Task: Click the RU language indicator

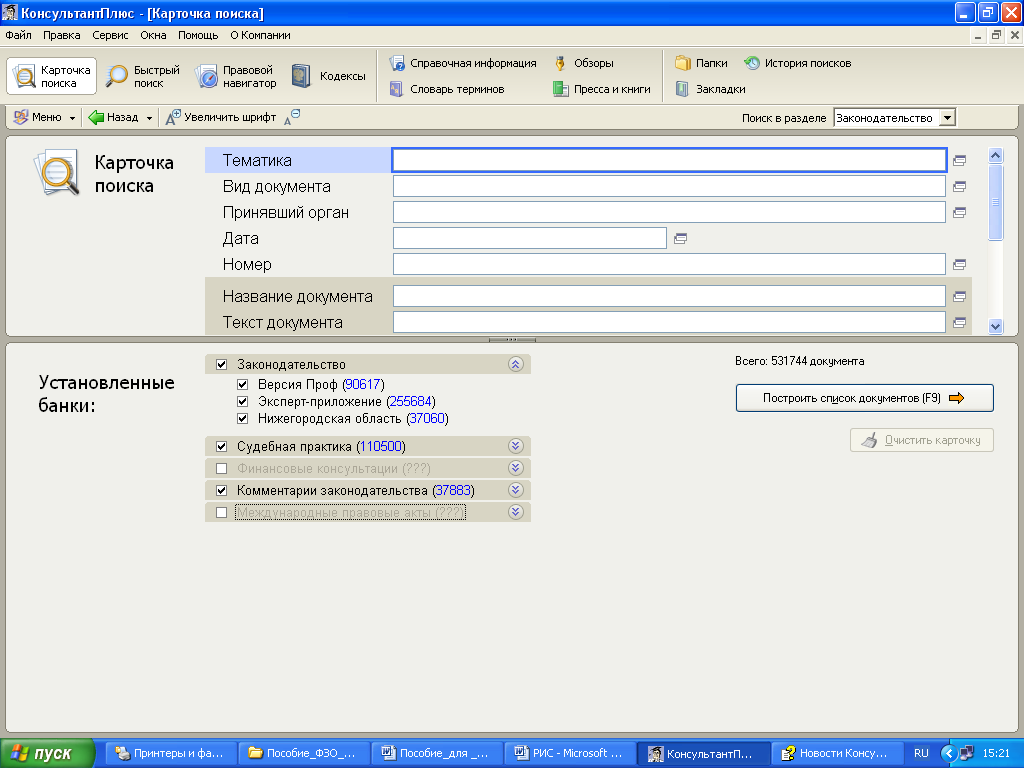Action: [921, 754]
